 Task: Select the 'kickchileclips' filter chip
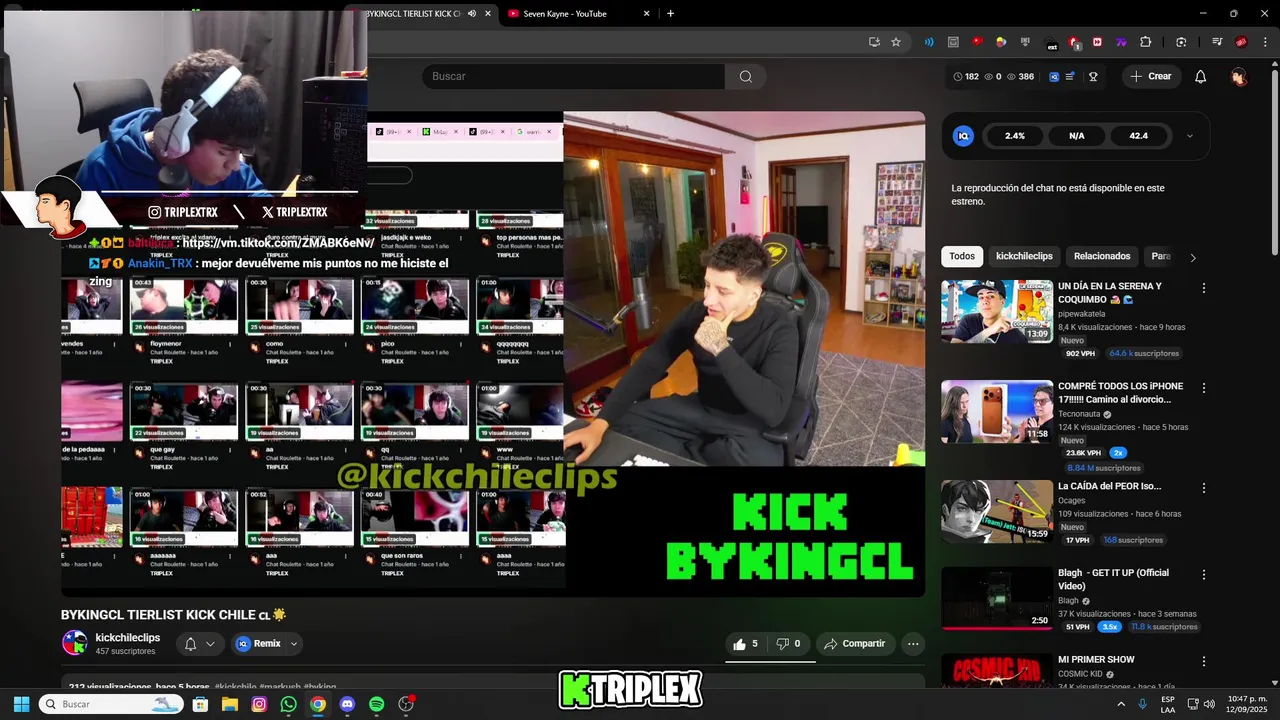tap(1024, 256)
